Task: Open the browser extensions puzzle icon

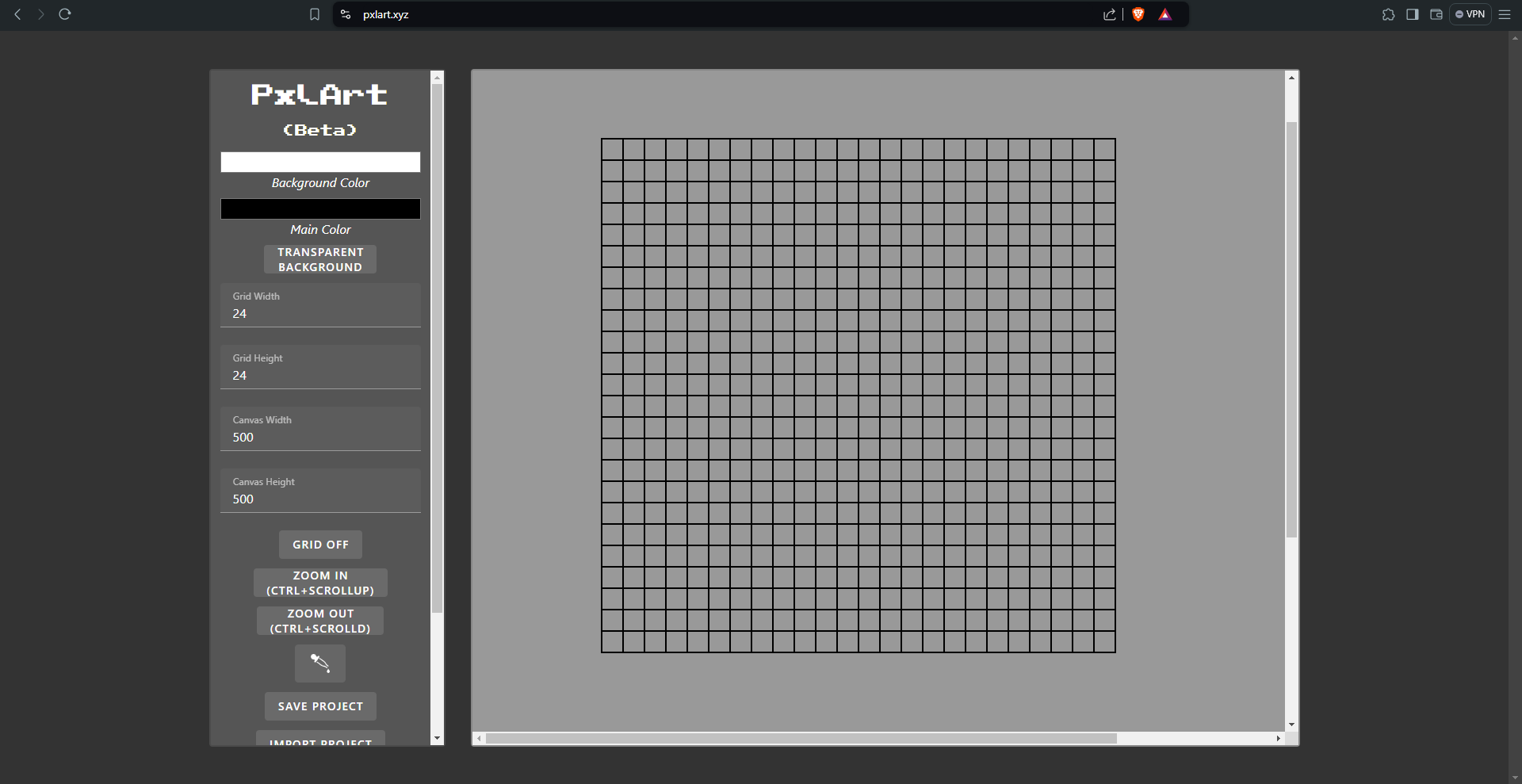Action: [x=1388, y=14]
